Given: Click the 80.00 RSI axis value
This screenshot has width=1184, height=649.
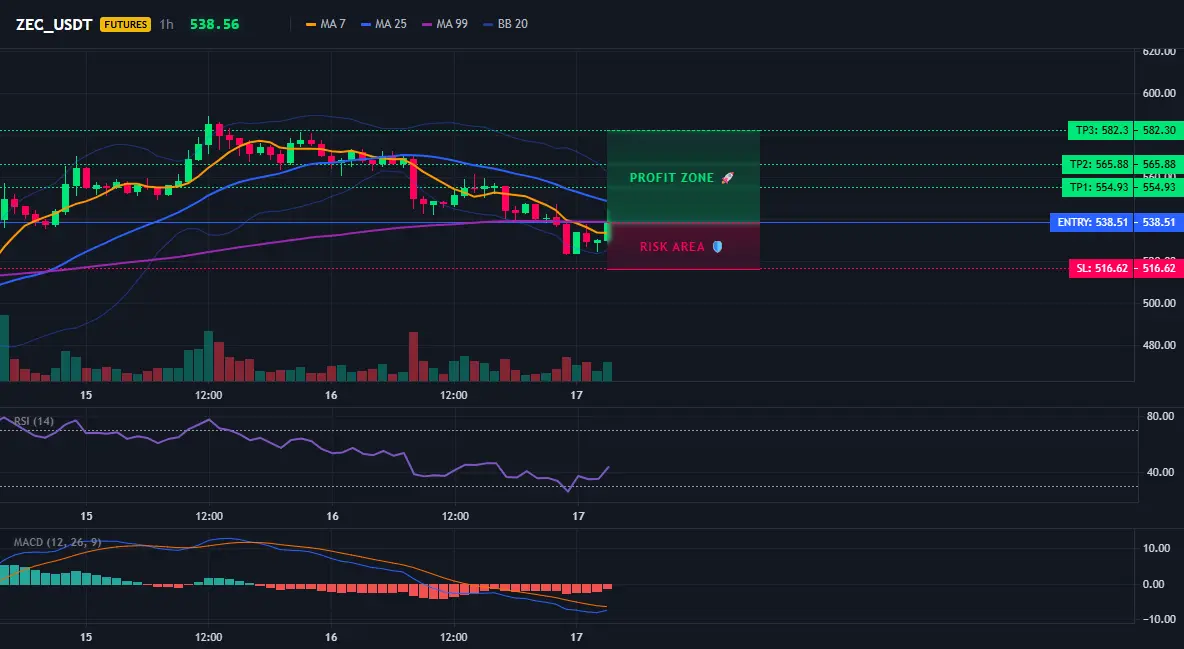Looking at the screenshot, I should pos(1161,416).
